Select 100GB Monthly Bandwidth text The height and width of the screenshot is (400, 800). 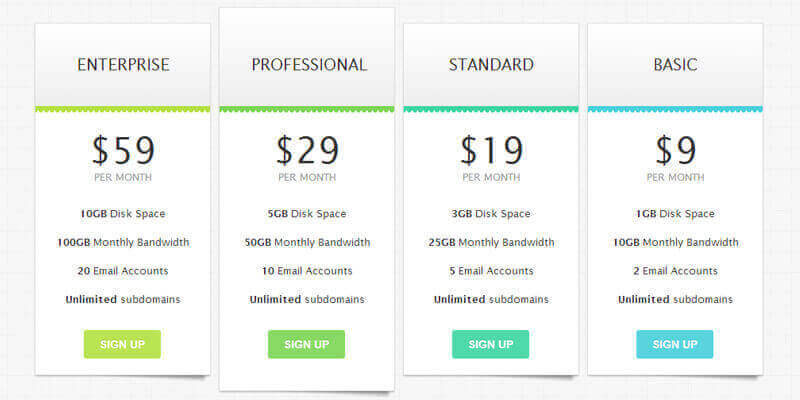point(123,242)
